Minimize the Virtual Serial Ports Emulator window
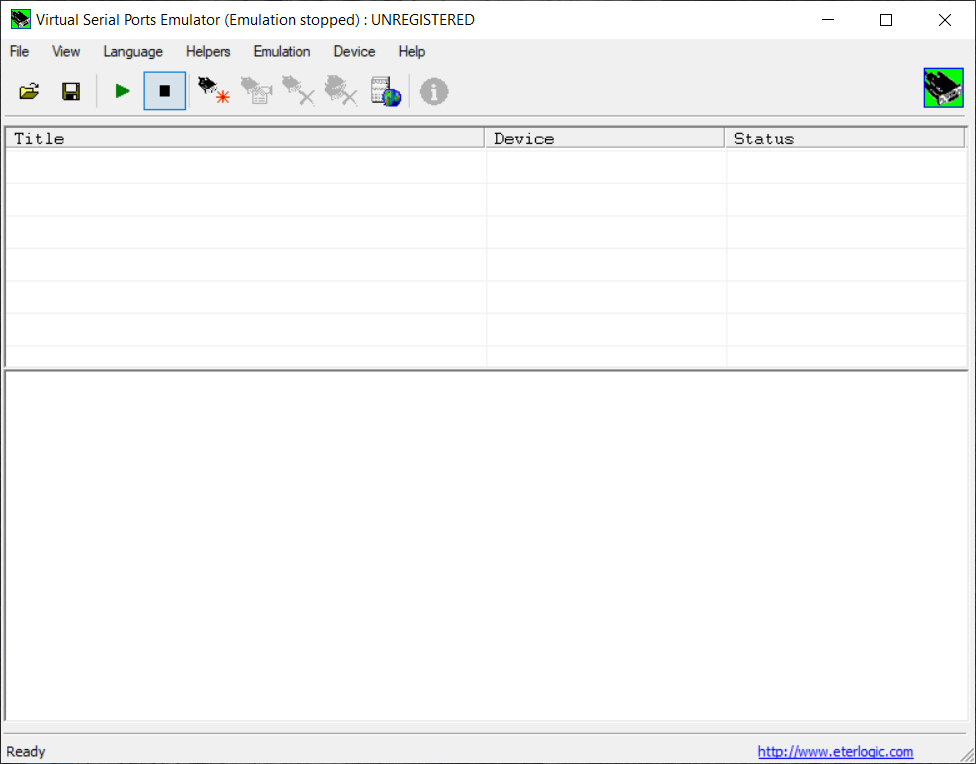 click(828, 20)
